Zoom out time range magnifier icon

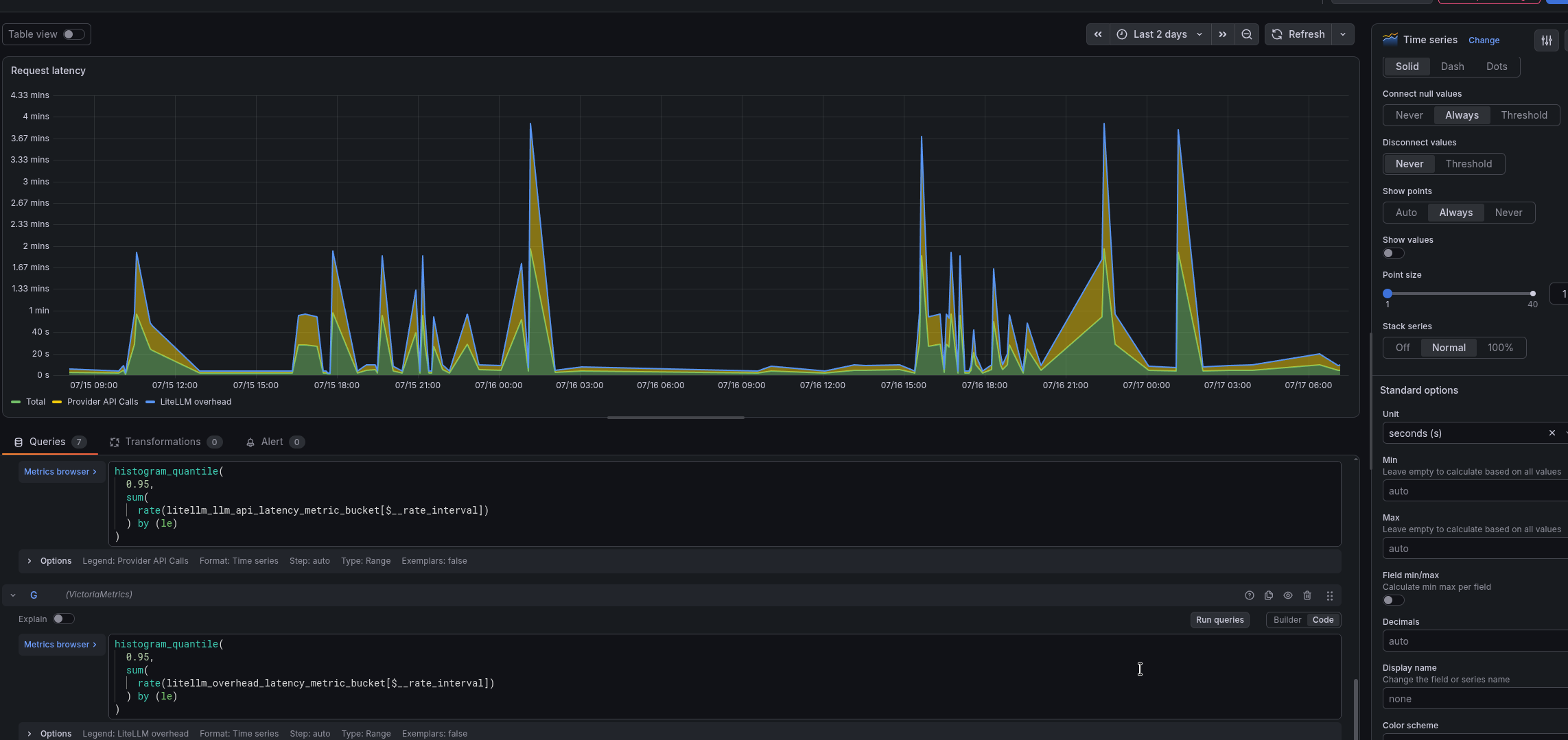[x=1247, y=34]
